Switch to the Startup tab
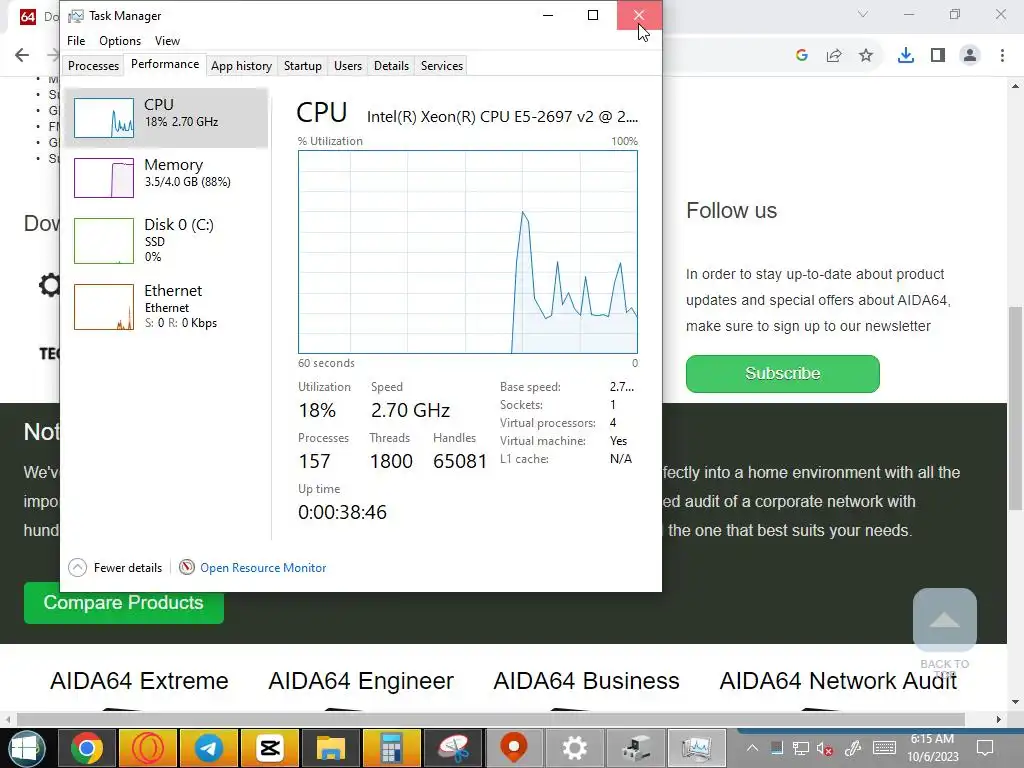This screenshot has width=1024, height=768. pyautogui.click(x=302, y=66)
